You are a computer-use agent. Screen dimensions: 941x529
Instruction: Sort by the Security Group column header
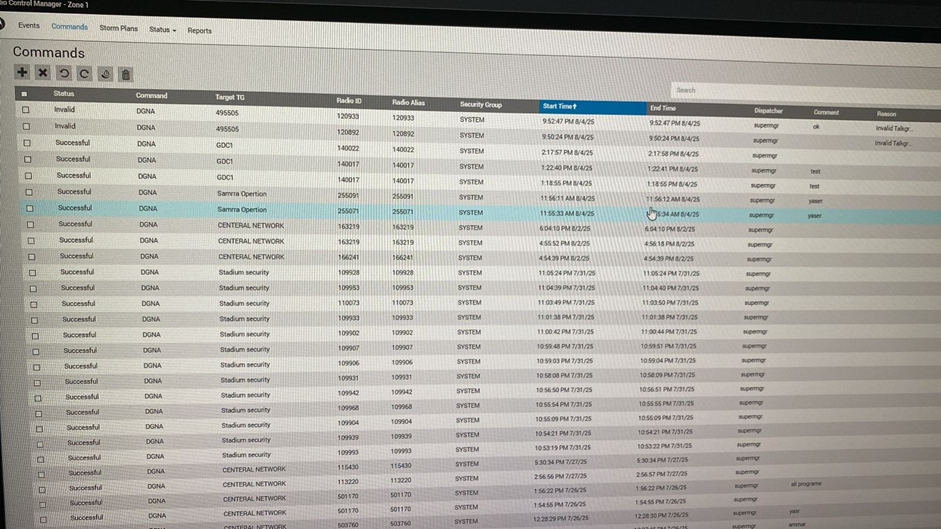481,104
